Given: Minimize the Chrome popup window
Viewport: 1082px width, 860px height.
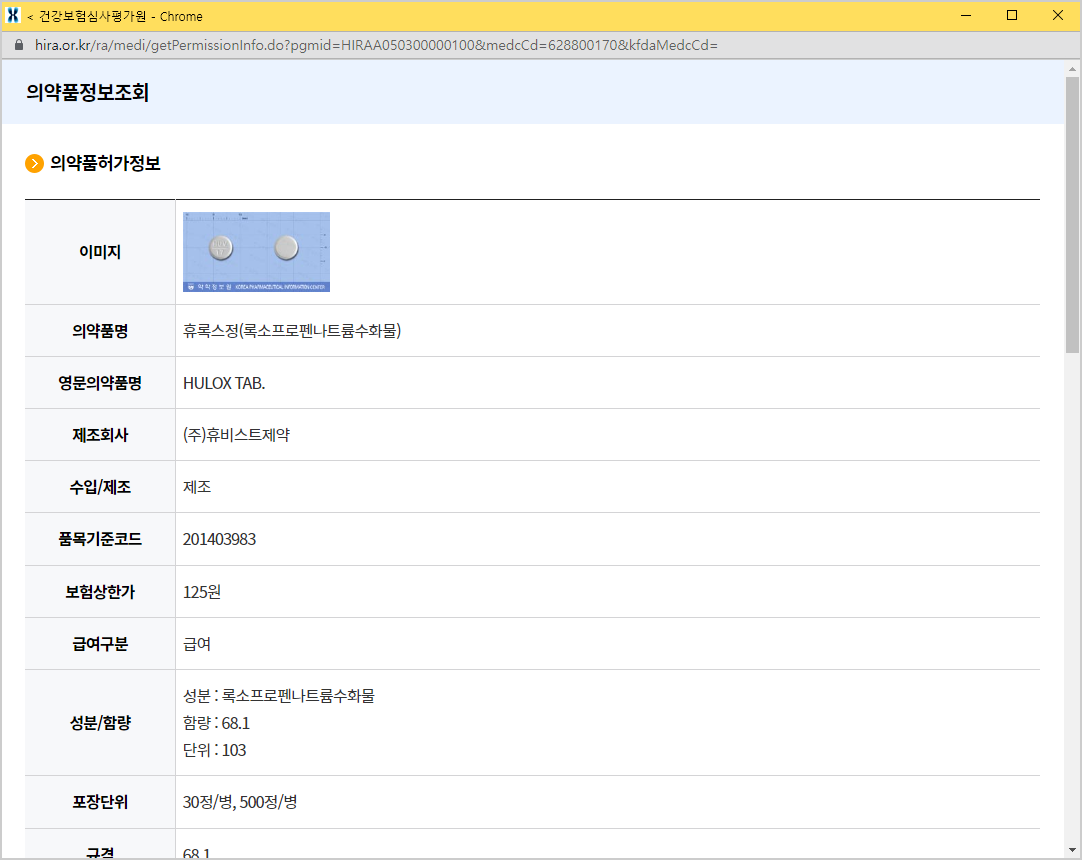Looking at the screenshot, I should tap(966, 15).
